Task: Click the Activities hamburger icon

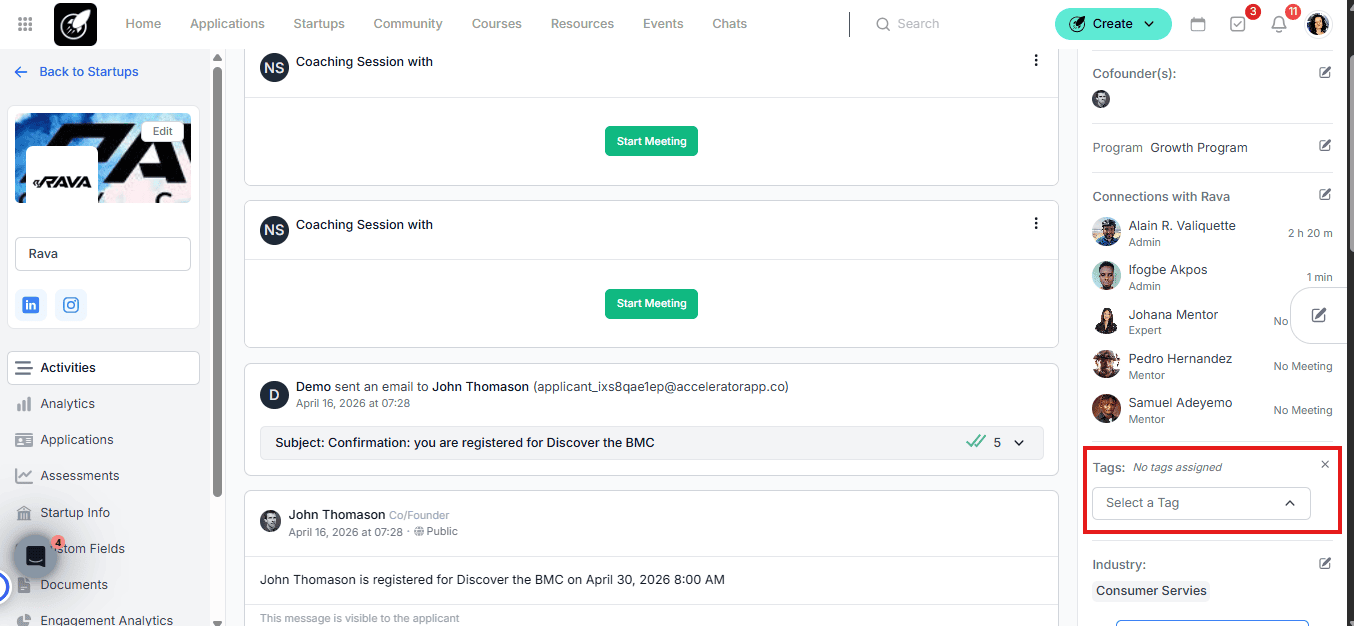Action: [23, 368]
